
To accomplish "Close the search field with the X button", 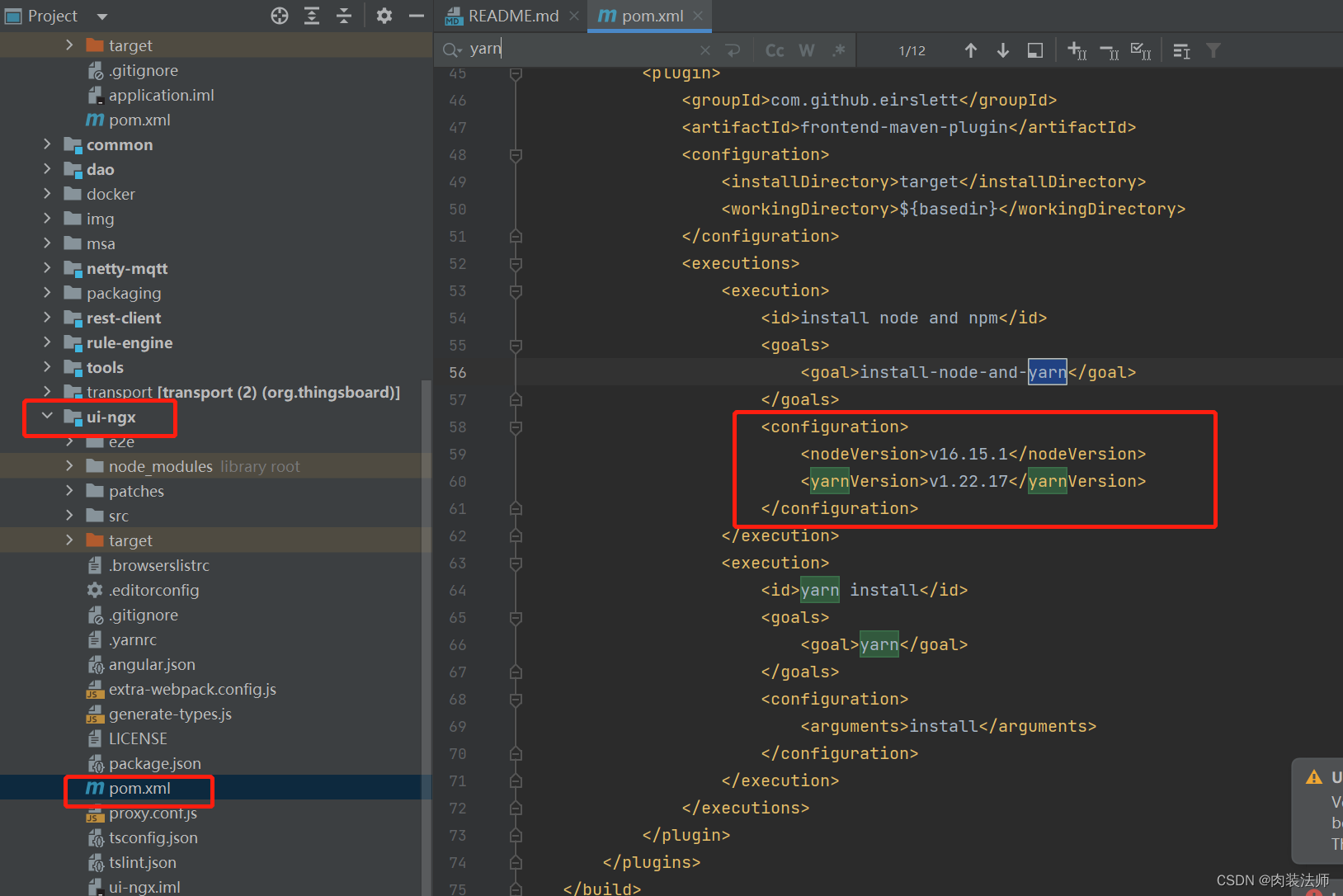I will [x=705, y=50].
